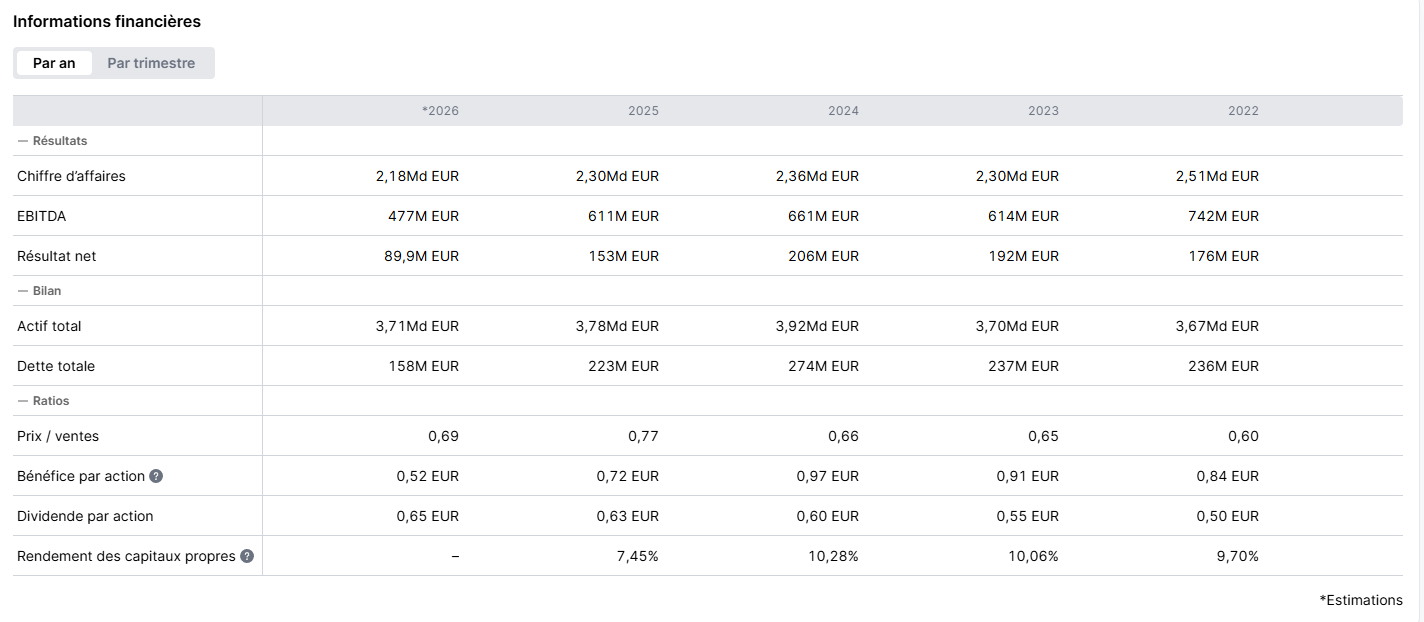Click Prix / ventes row label

click(58, 436)
